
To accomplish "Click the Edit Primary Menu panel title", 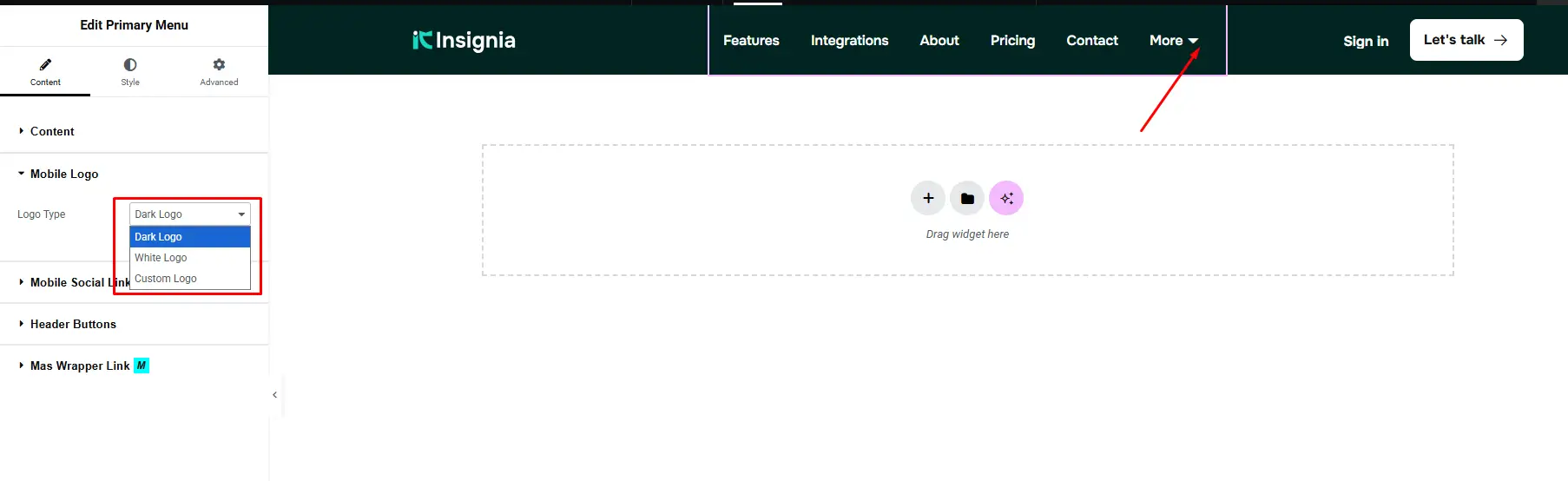I will click(134, 25).
